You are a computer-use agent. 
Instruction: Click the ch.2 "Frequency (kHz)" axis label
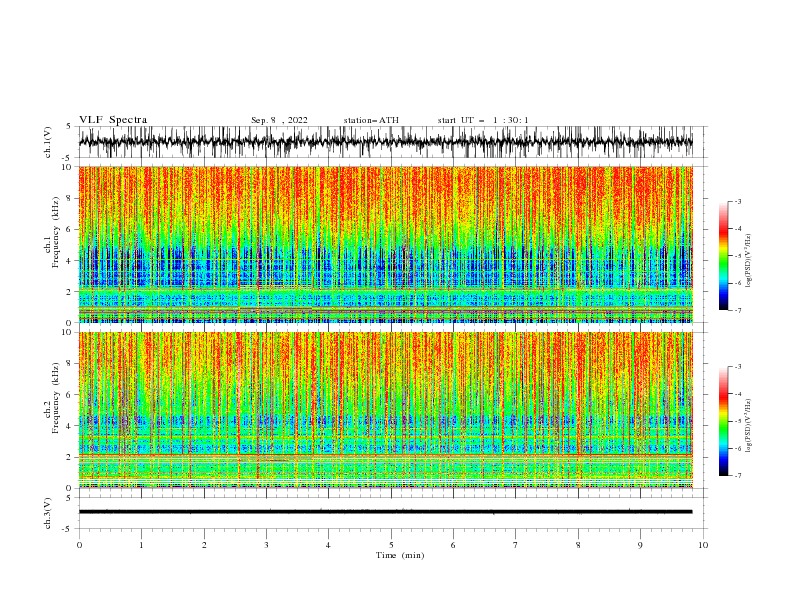coord(58,397)
